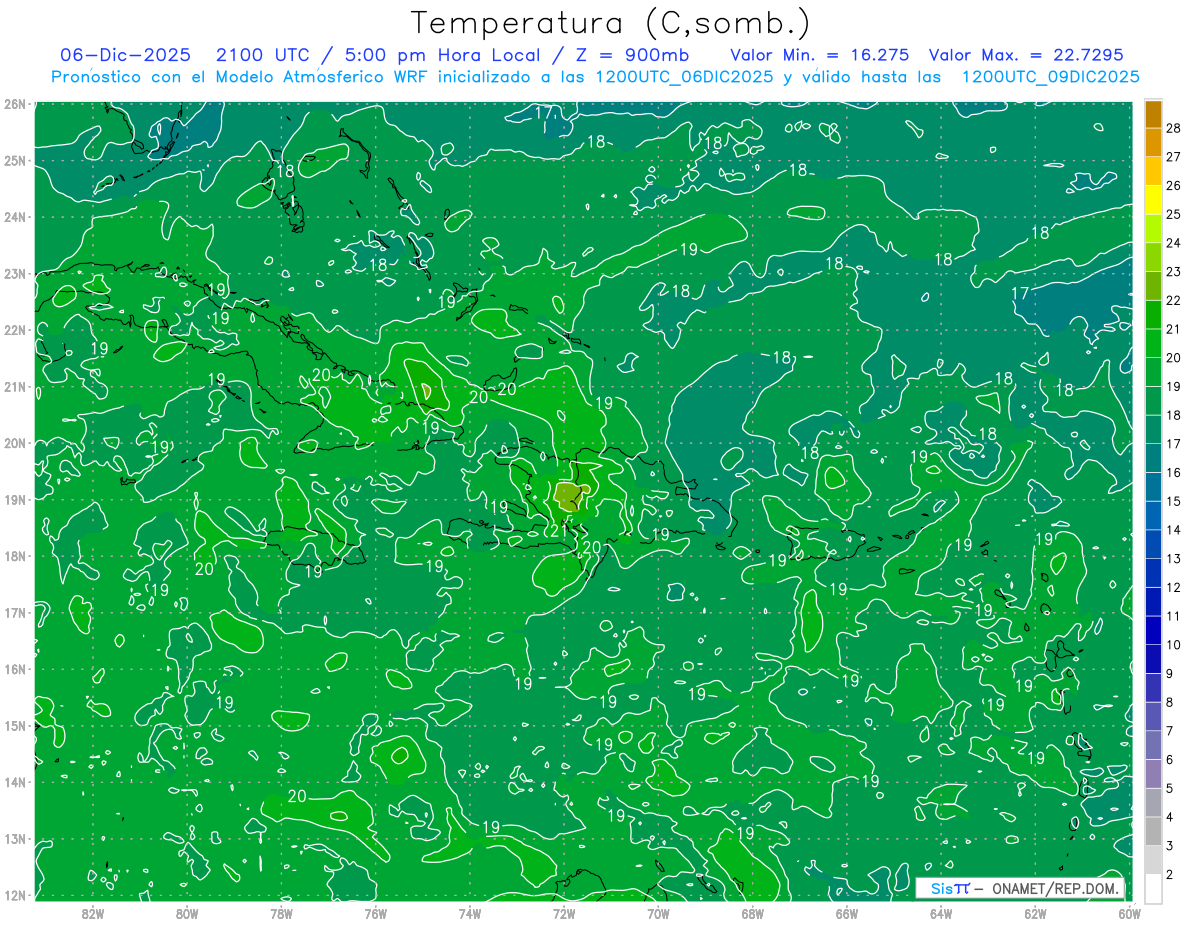Click the "66W" longitude axis label
The image size is (1200, 927).
tap(847, 913)
